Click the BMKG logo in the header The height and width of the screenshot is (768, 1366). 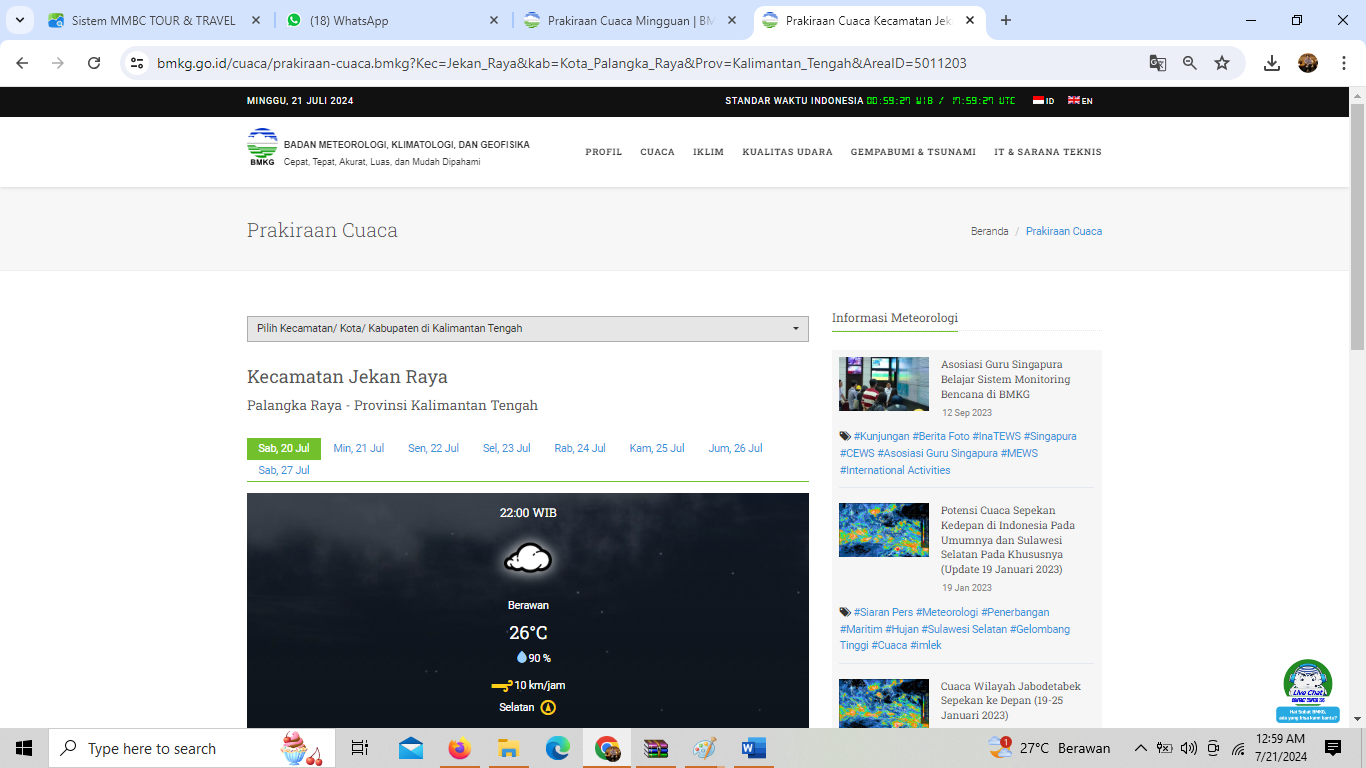click(x=262, y=147)
